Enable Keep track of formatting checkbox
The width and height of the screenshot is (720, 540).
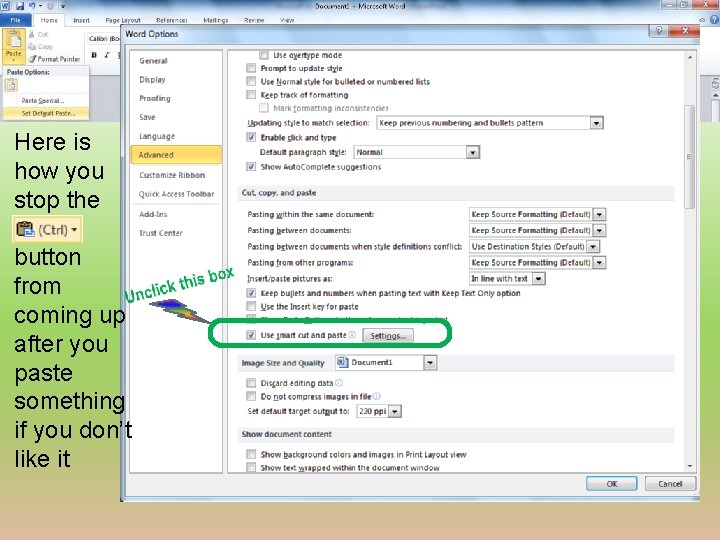coord(251,95)
